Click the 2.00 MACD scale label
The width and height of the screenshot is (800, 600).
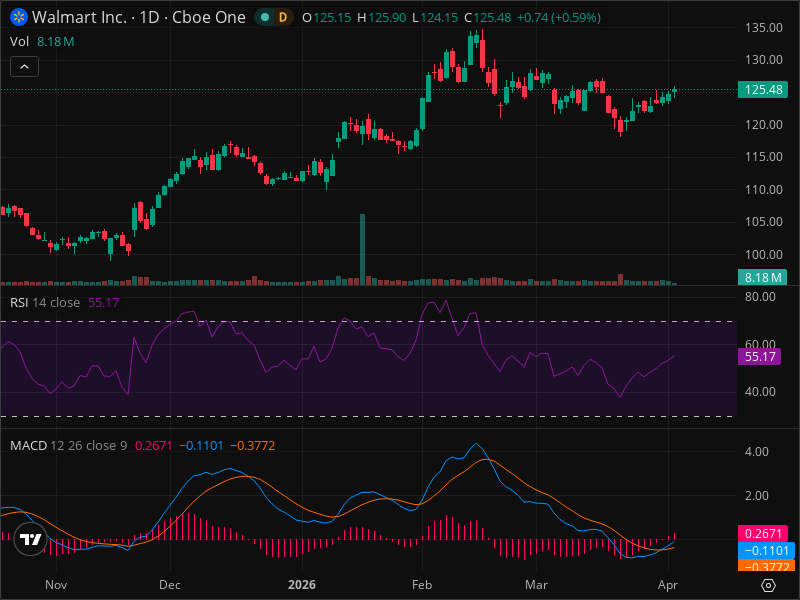pos(757,495)
